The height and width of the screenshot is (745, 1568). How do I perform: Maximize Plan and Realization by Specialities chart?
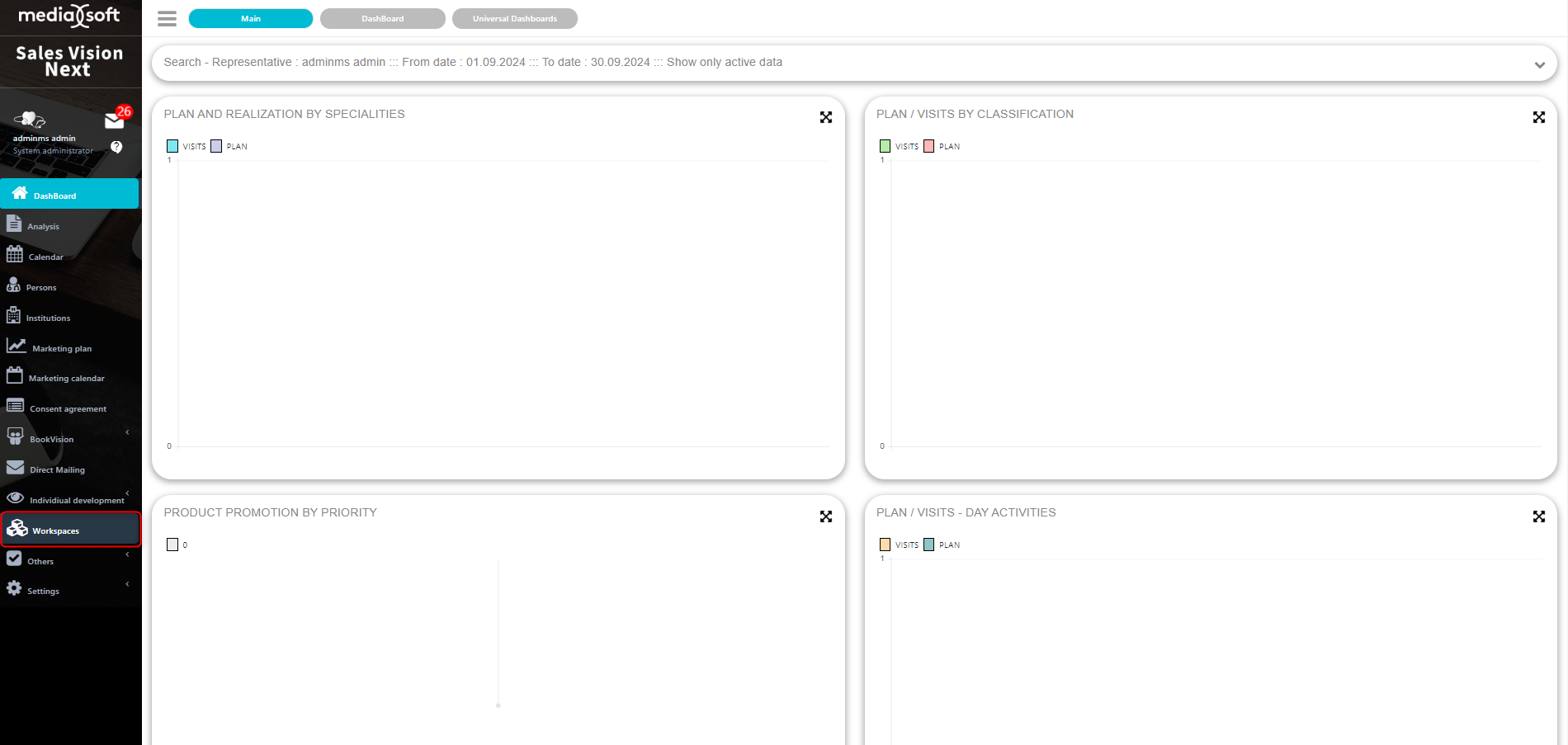(x=825, y=118)
